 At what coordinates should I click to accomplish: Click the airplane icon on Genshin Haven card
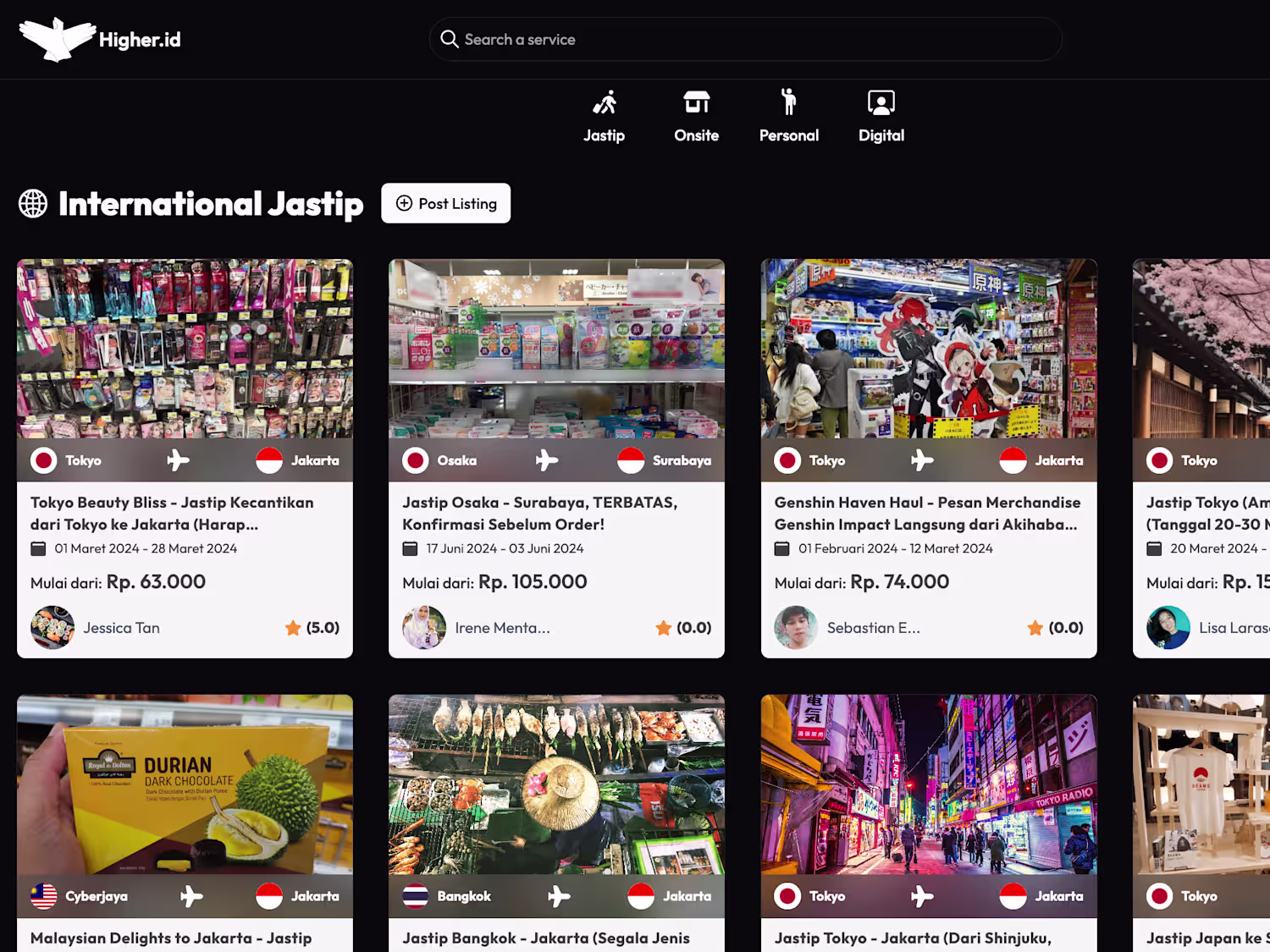coord(922,460)
